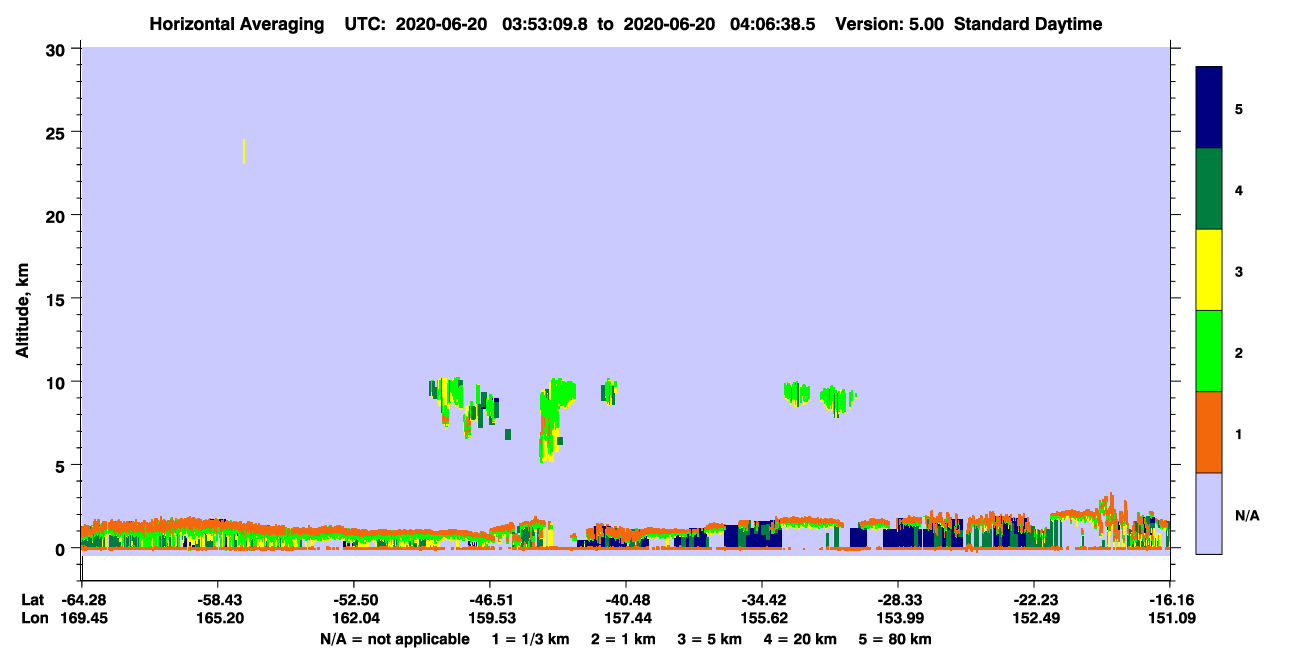
Task: Click the 30 altitude tick label
Action: [x=58, y=49]
